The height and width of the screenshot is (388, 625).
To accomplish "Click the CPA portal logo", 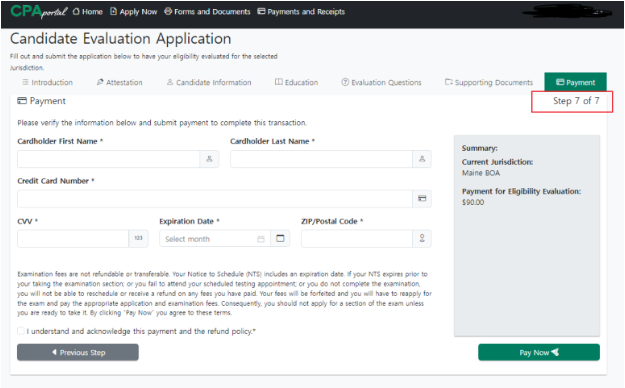I will point(39,12).
